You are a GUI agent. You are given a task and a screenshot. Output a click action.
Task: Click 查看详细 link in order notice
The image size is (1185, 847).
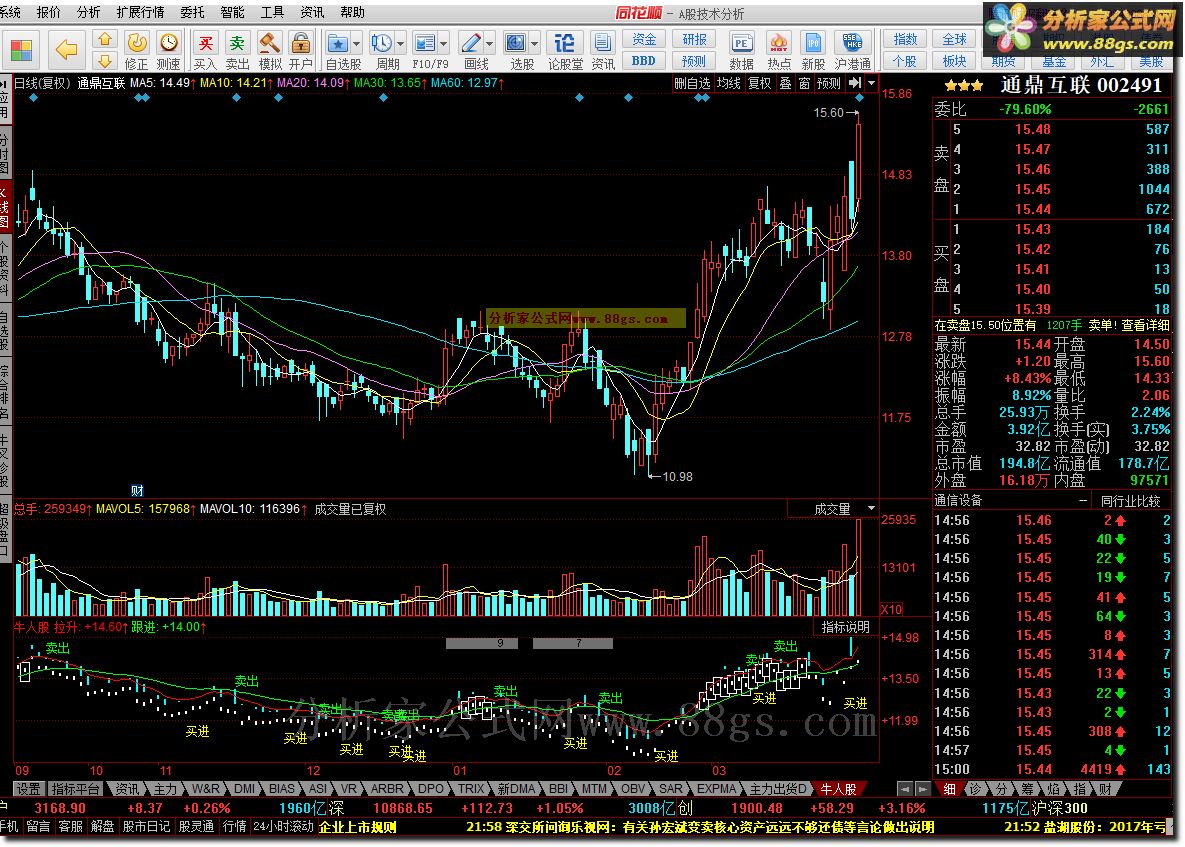coord(1145,325)
